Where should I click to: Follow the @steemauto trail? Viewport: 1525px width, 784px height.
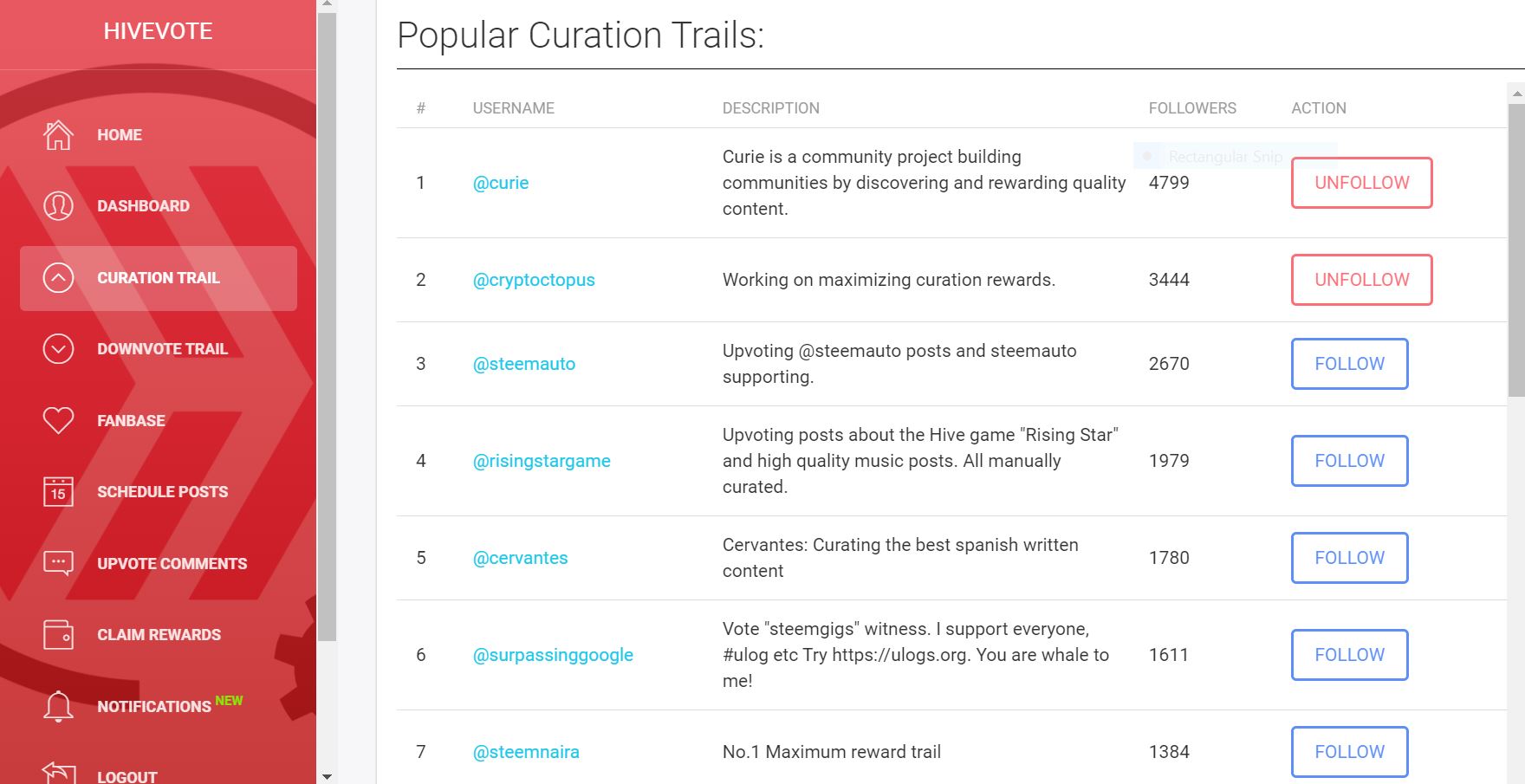1349,364
